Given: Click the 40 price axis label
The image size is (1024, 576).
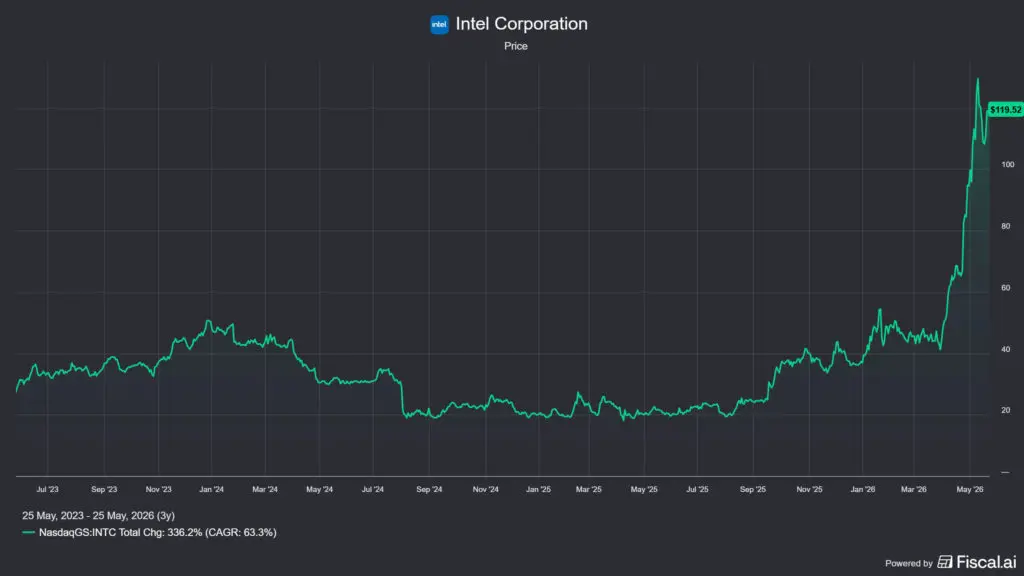Looking at the screenshot, I should [1006, 349].
